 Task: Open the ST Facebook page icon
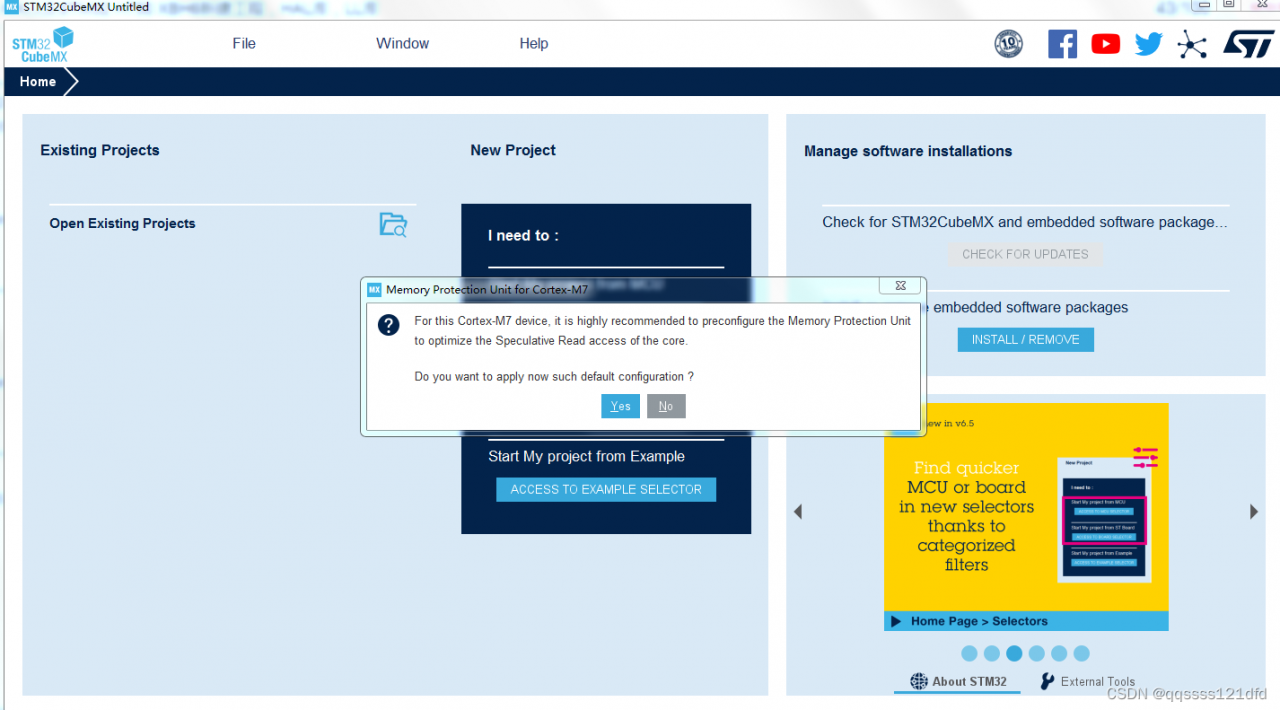tap(1062, 44)
